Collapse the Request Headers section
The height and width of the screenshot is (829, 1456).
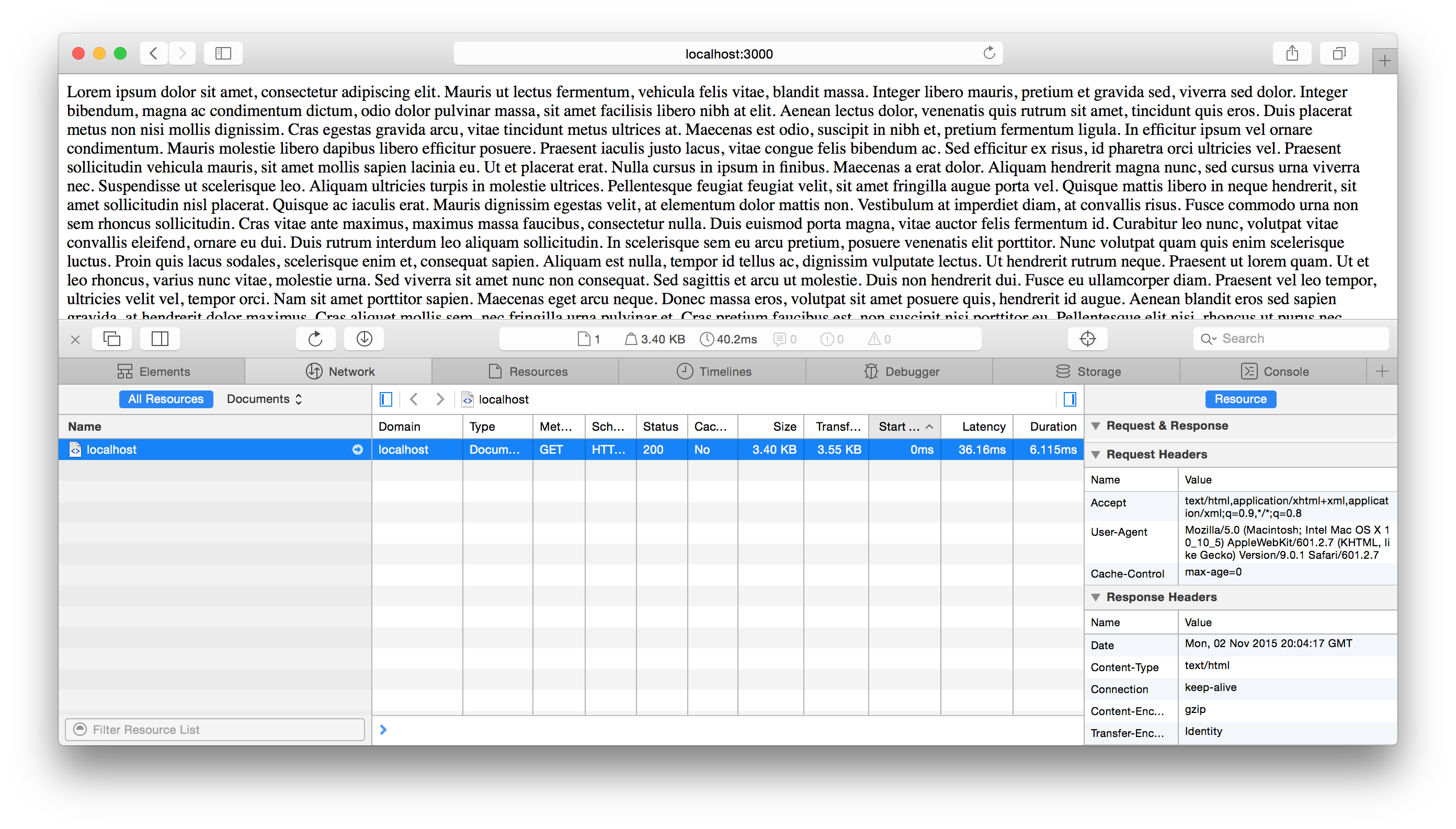(x=1095, y=454)
